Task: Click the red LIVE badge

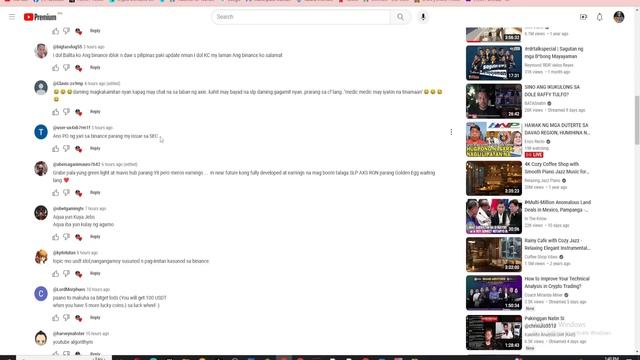Action: click(534, 155)
